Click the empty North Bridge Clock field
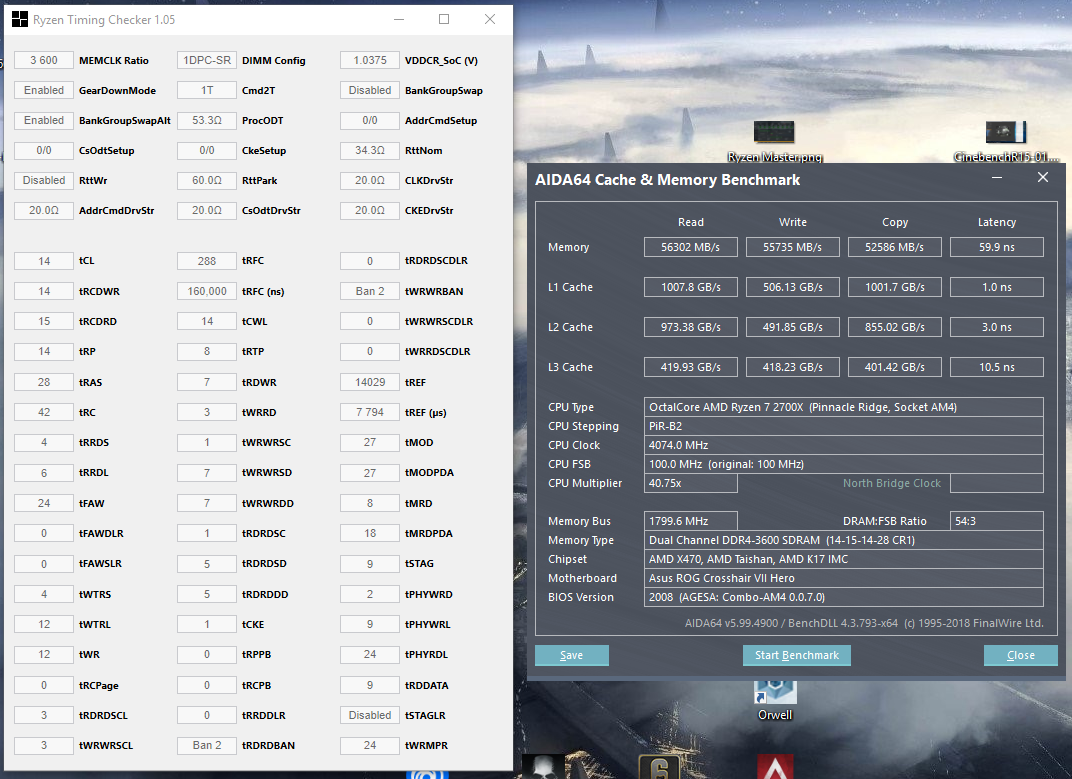 pos(997,483)
